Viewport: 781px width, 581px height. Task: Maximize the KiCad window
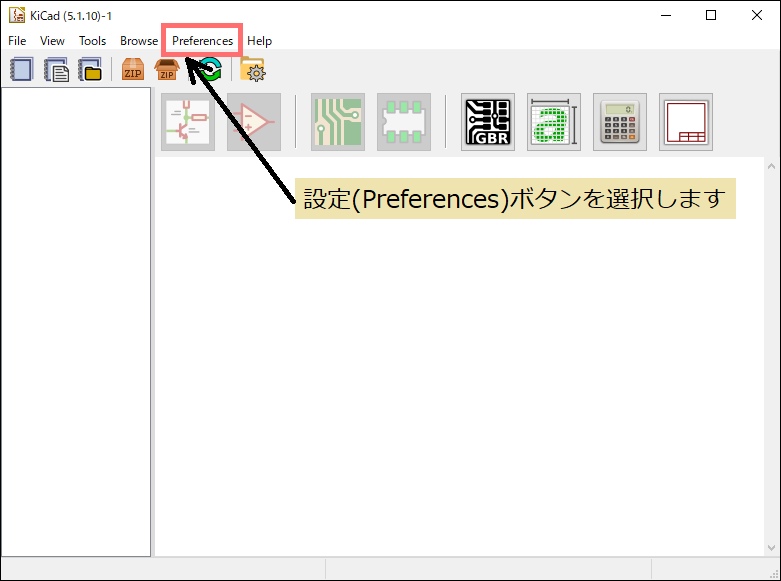[711, 15]
